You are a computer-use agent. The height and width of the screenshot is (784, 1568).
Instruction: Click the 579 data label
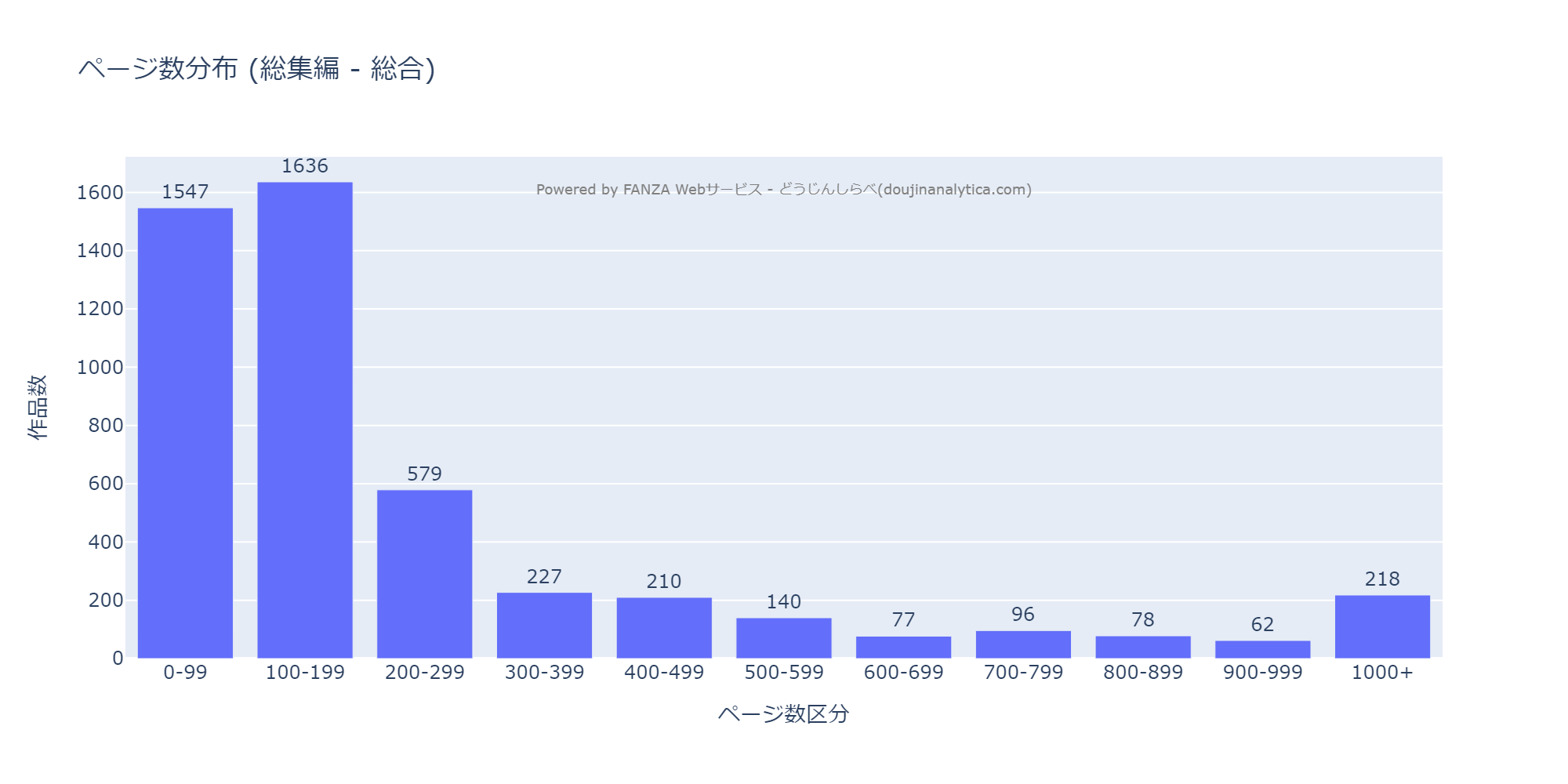tap(424, 474)
